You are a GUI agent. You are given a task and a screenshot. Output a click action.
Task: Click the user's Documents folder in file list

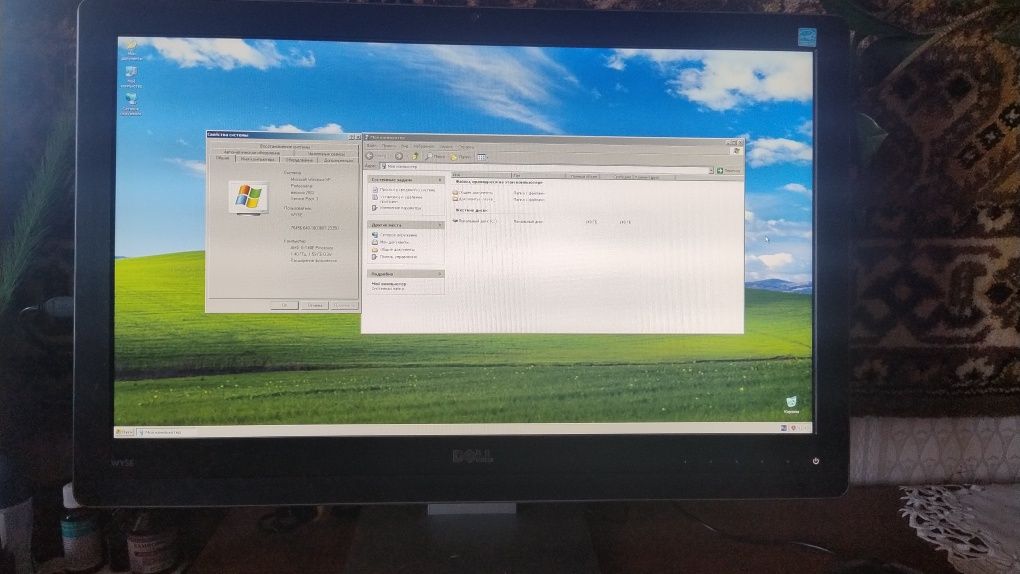click(x=473, y=199)
